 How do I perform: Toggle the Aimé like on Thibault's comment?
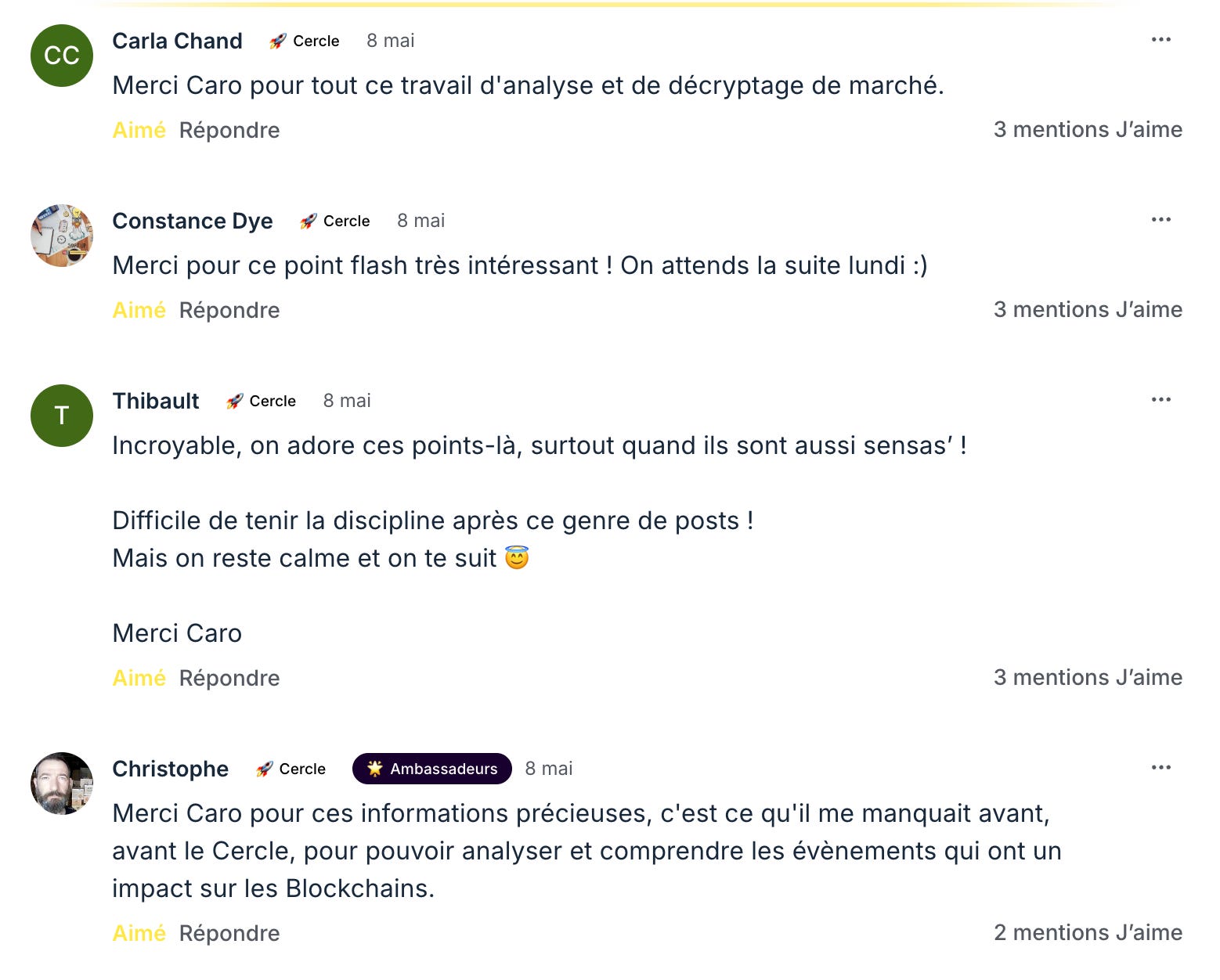[x=139, y=678]
